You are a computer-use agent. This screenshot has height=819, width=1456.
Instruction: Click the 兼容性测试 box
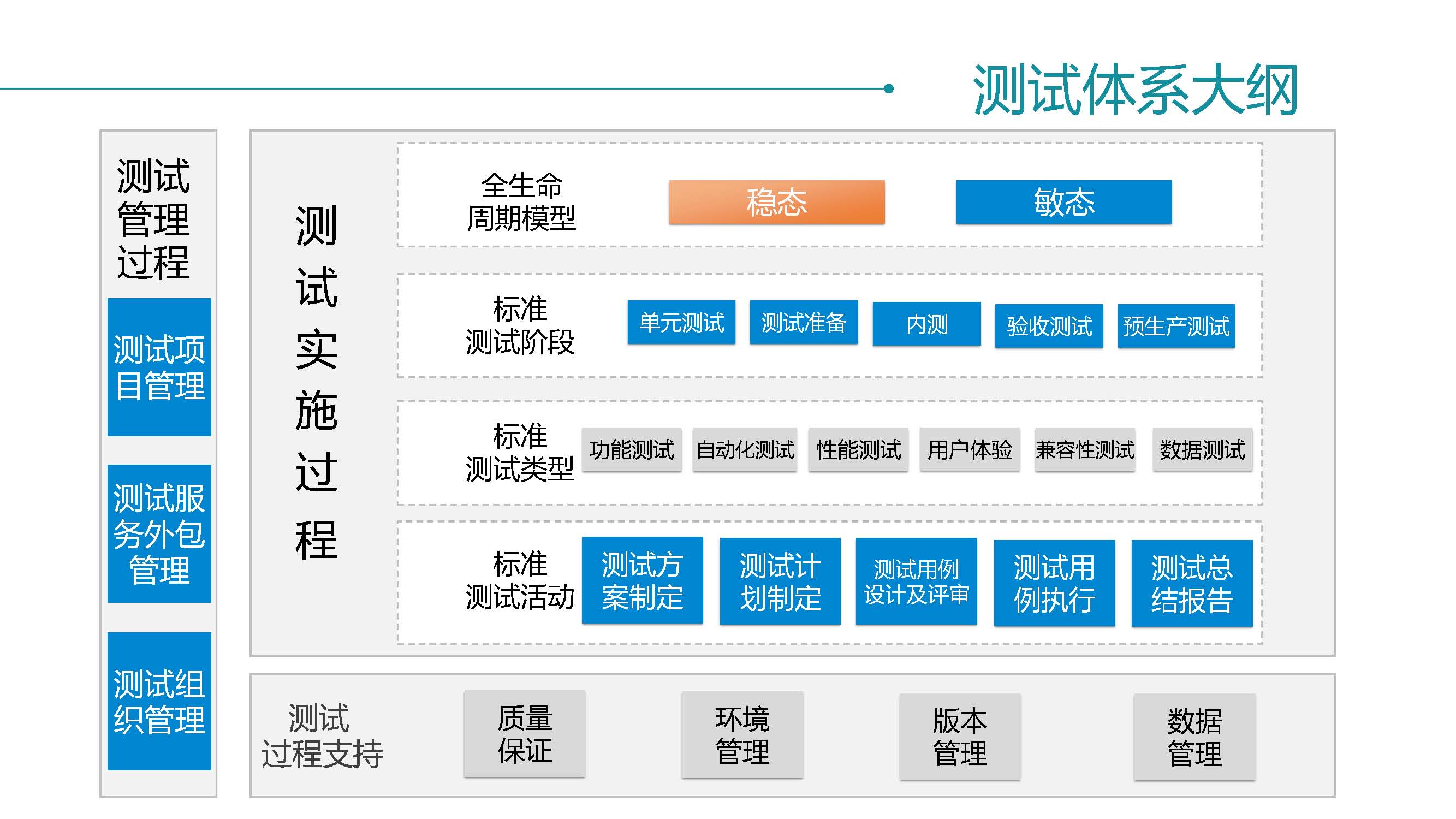pyautogui.click(x=1084, y=449)
